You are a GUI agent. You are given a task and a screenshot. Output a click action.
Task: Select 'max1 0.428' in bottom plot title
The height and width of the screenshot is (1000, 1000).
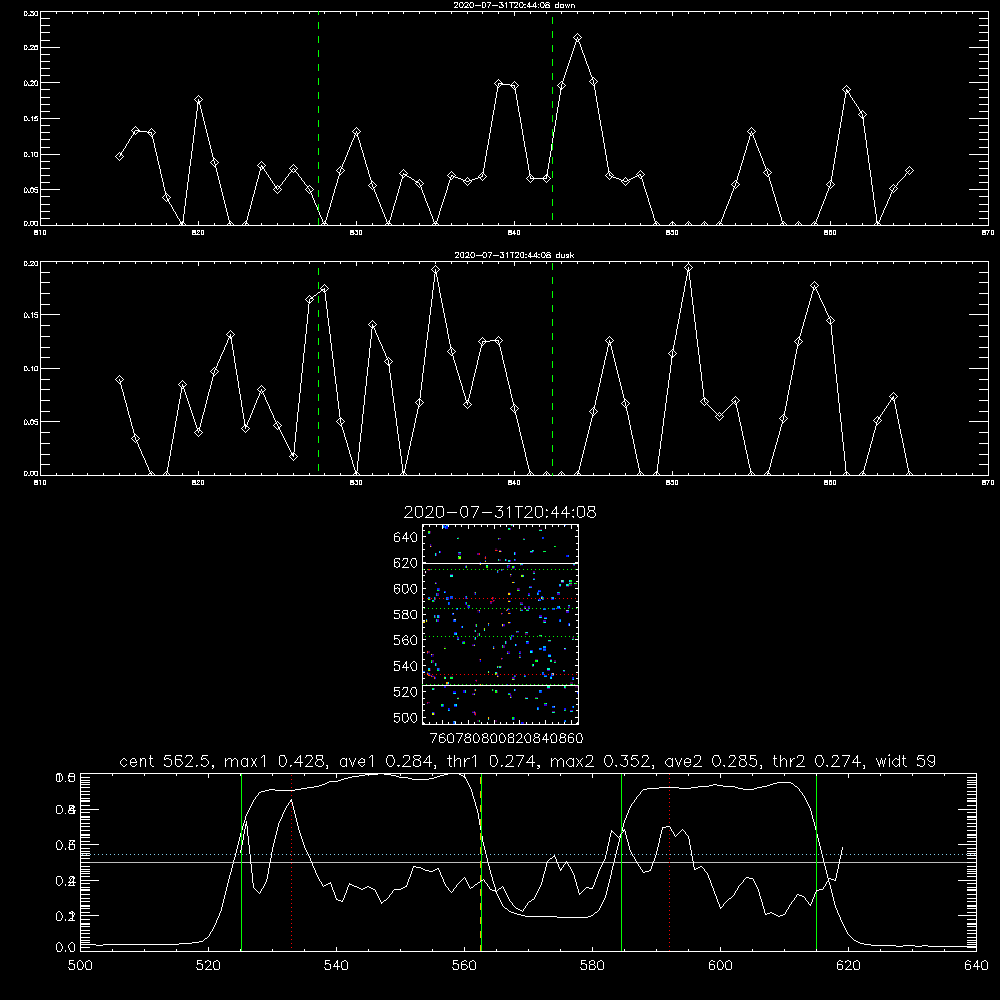point(275,761)
